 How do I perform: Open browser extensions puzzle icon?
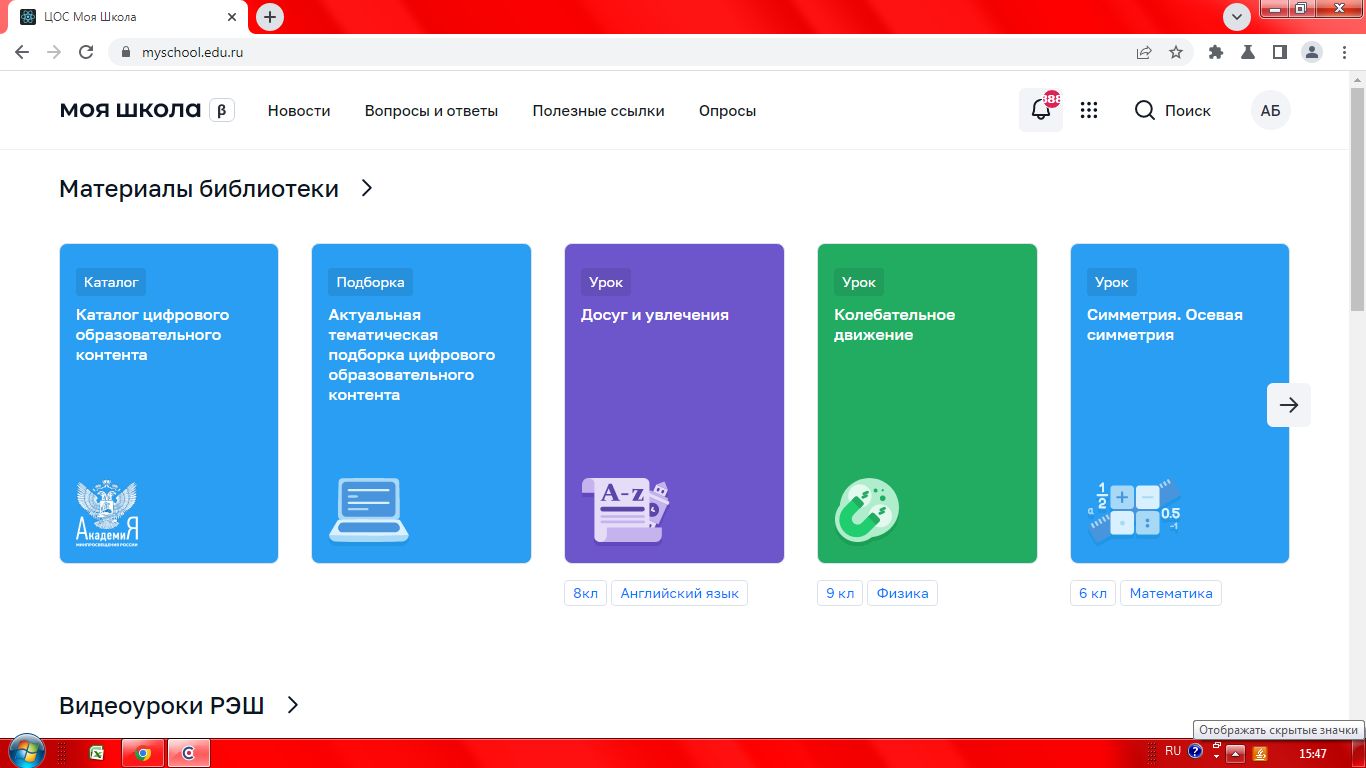click(x=1216, y=52)
